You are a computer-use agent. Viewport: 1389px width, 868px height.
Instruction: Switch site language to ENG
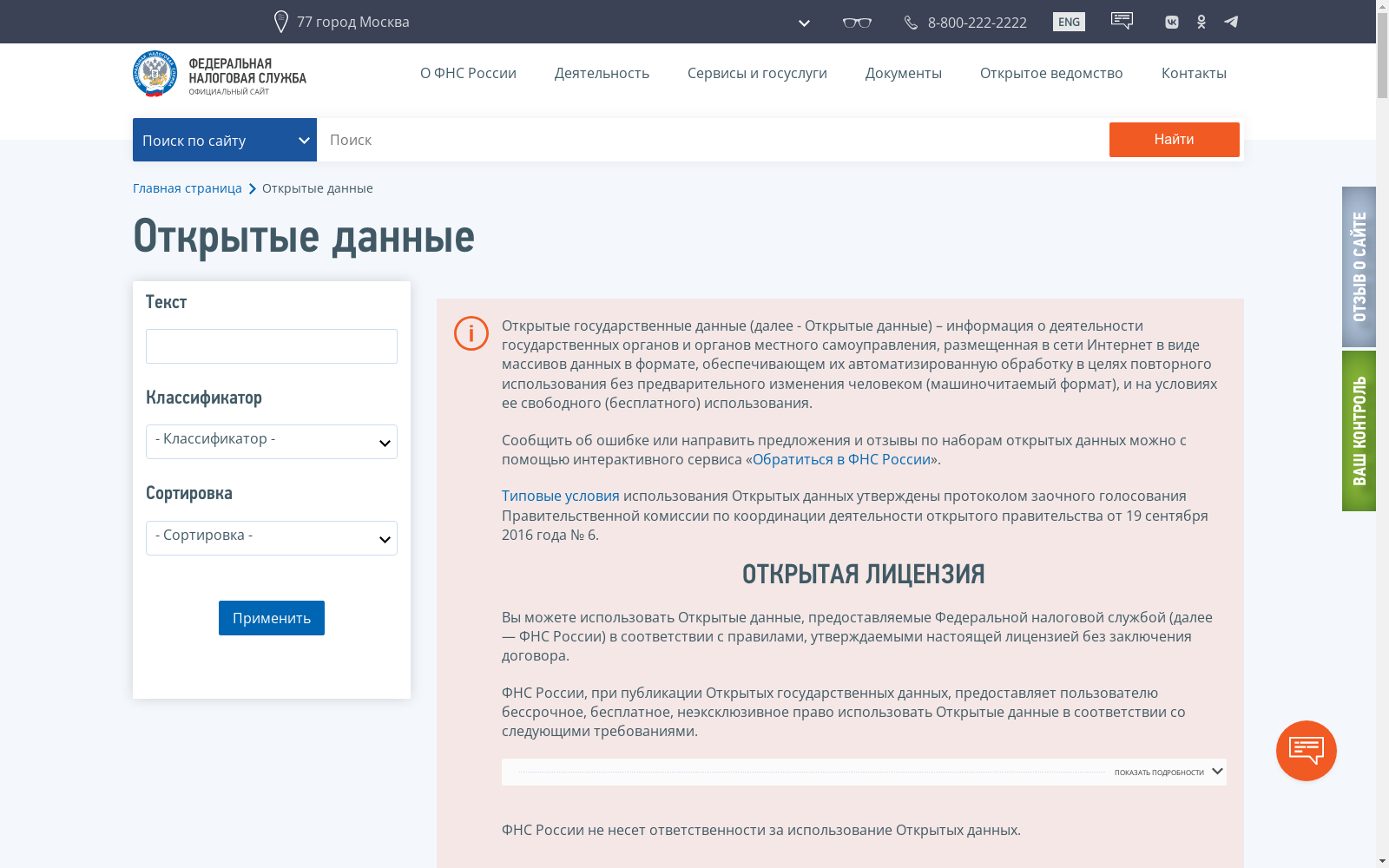tap(1069, 22)
